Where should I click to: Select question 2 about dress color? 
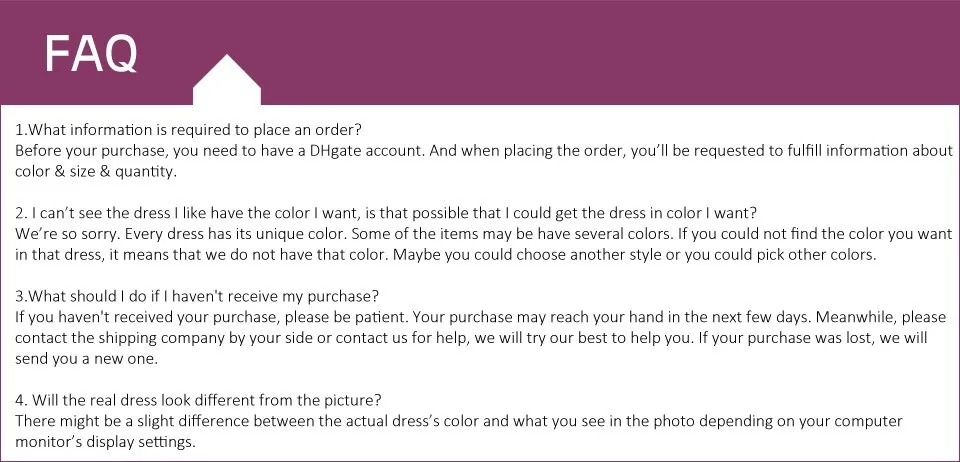coord(386,213)
